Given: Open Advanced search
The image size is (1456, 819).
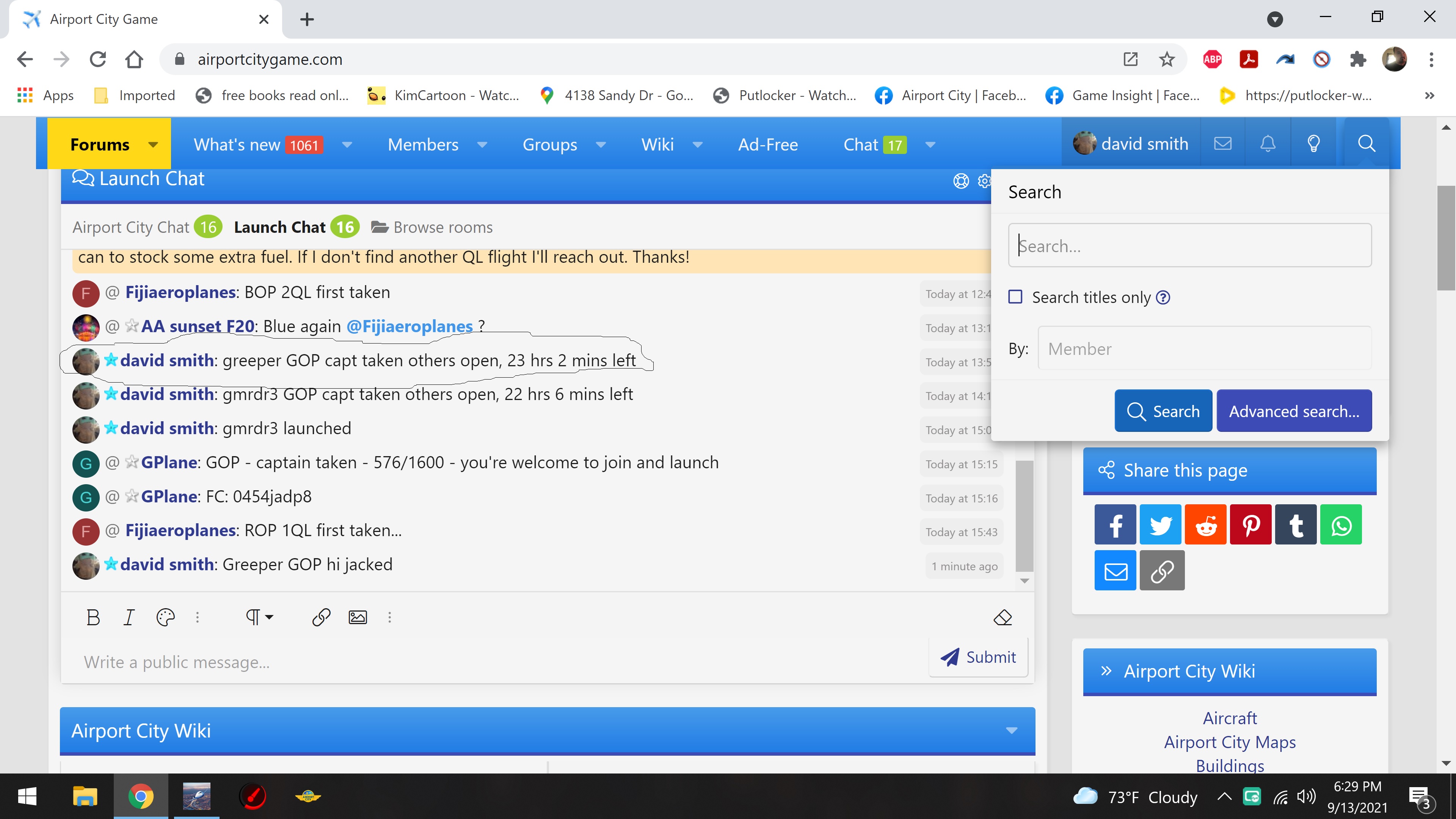Looking at the screenshot, I should 1294,411.
